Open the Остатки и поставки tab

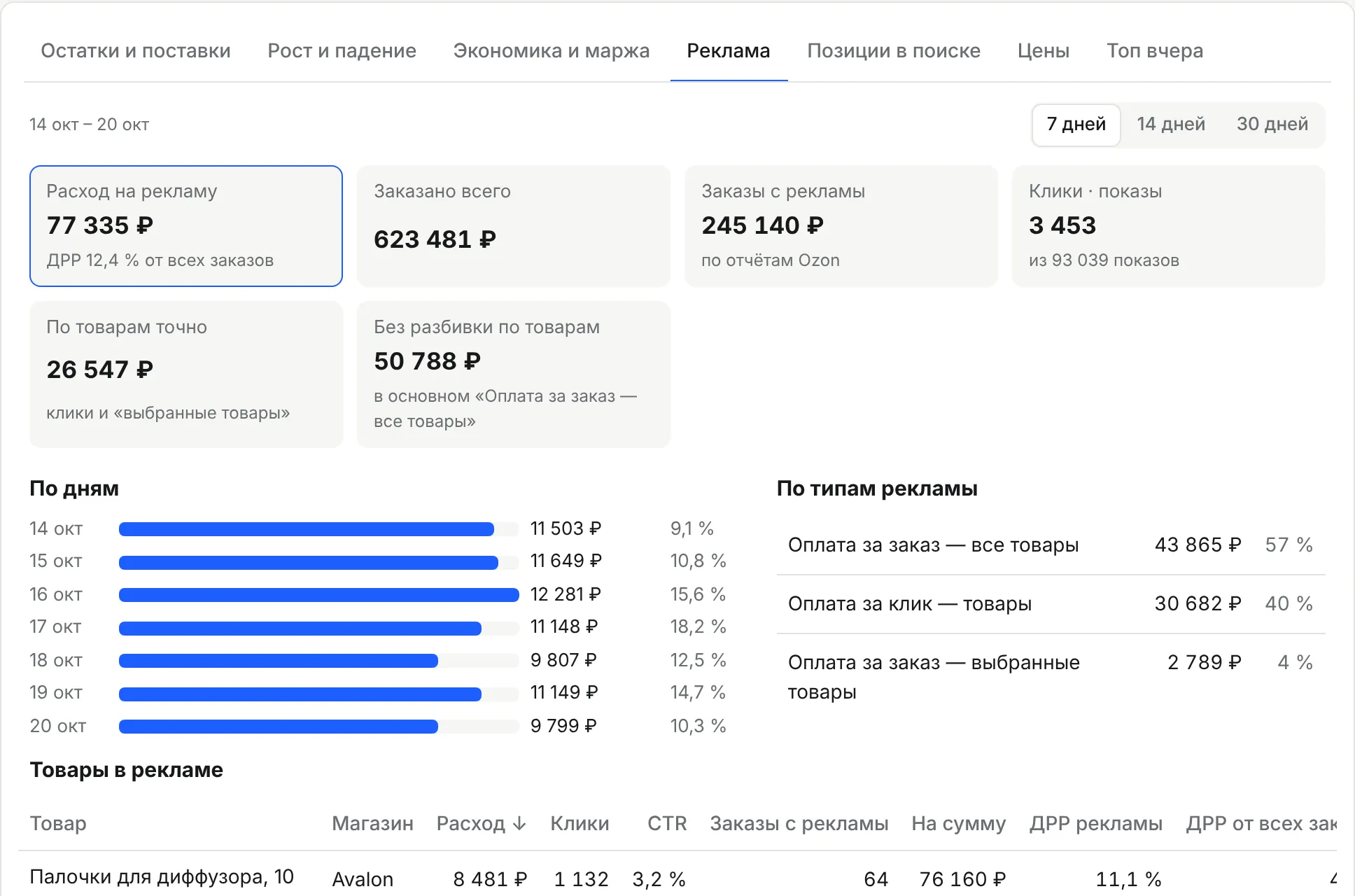136,51
